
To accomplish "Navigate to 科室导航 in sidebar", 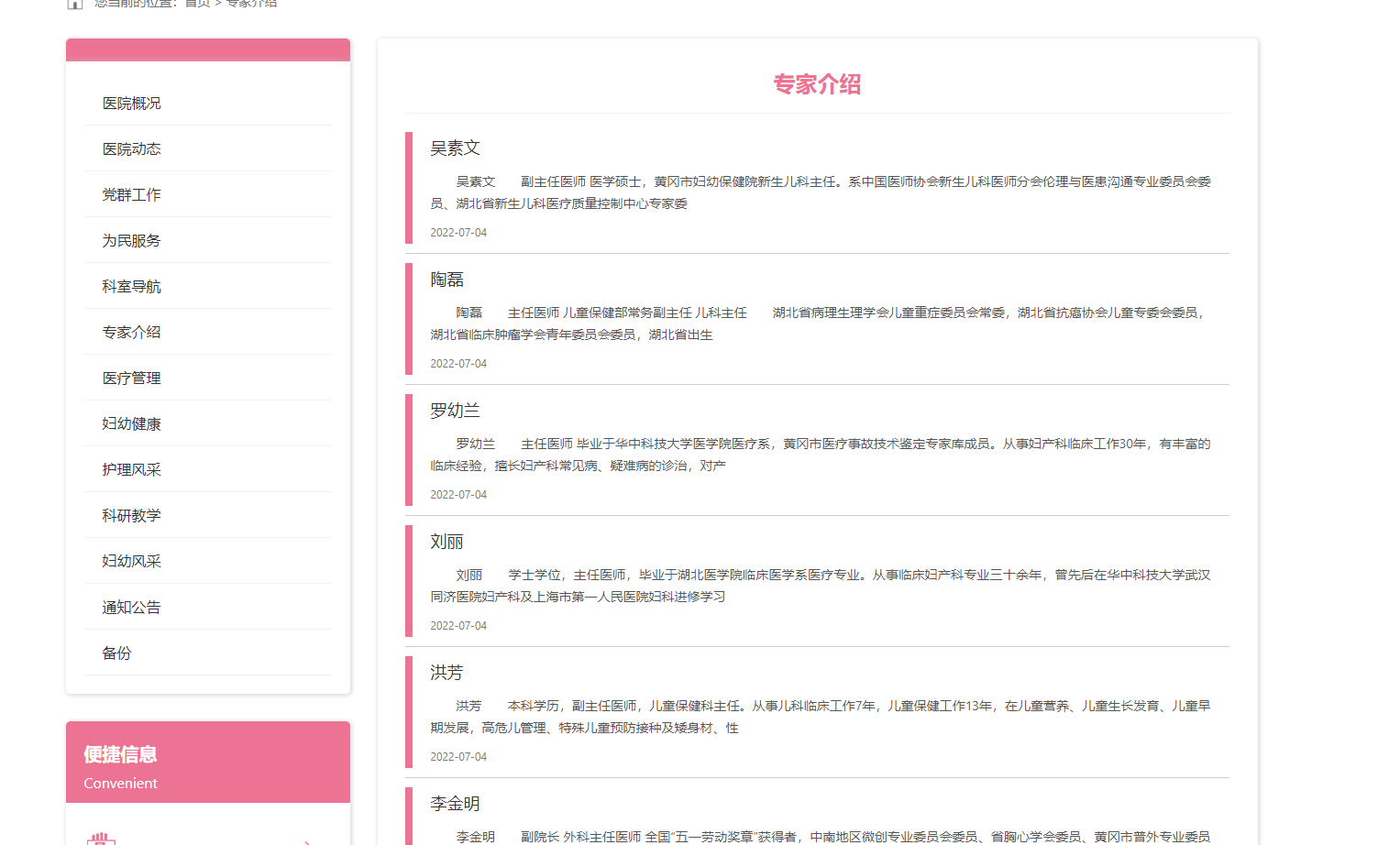I will tap(131, 287).
